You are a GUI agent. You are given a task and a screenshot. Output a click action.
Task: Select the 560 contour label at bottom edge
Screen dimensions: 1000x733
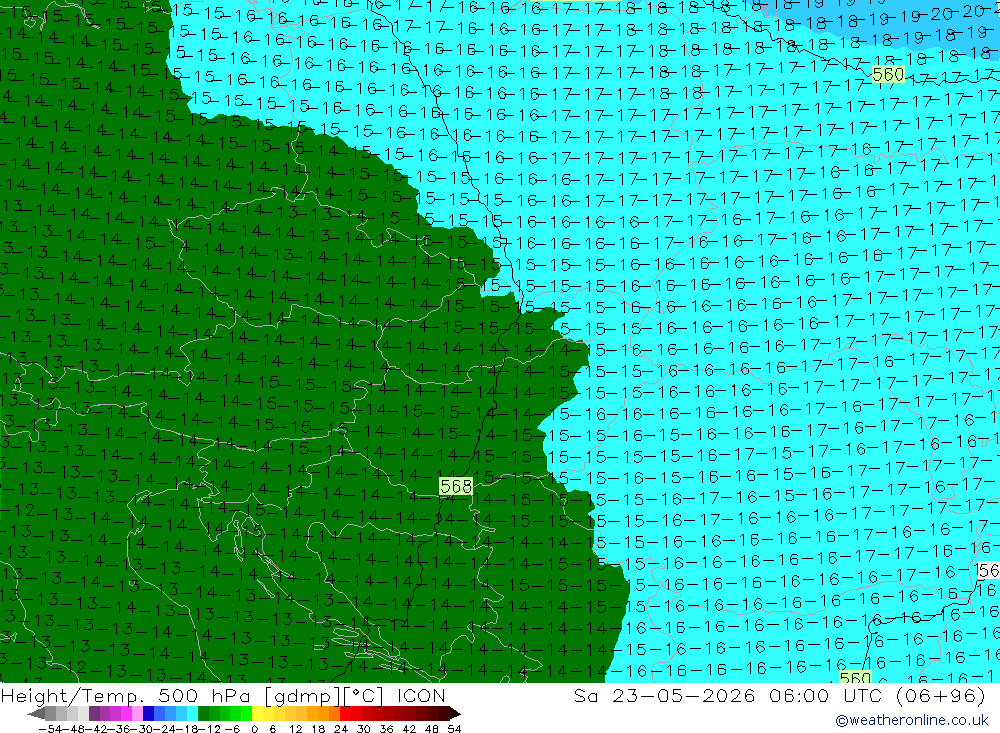pos(855,677)
